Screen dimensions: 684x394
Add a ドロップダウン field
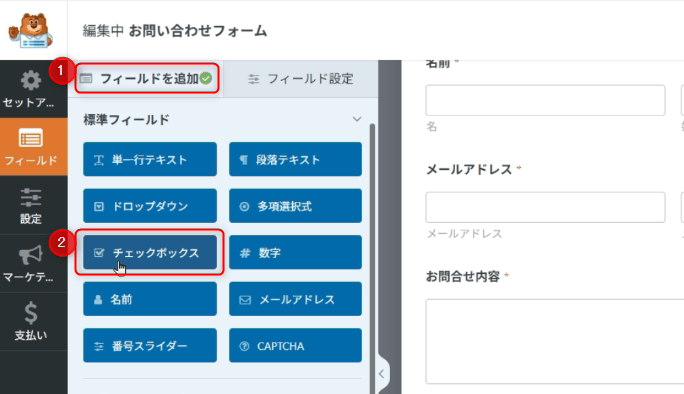150,206
